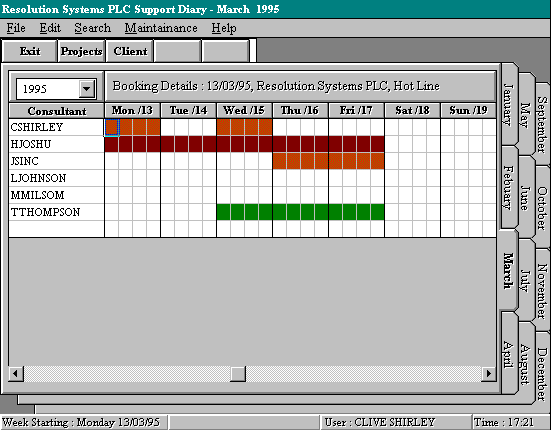Select consultant TTHOMPSON
Viewport: 551px width, 430px height.
(56, 212)
